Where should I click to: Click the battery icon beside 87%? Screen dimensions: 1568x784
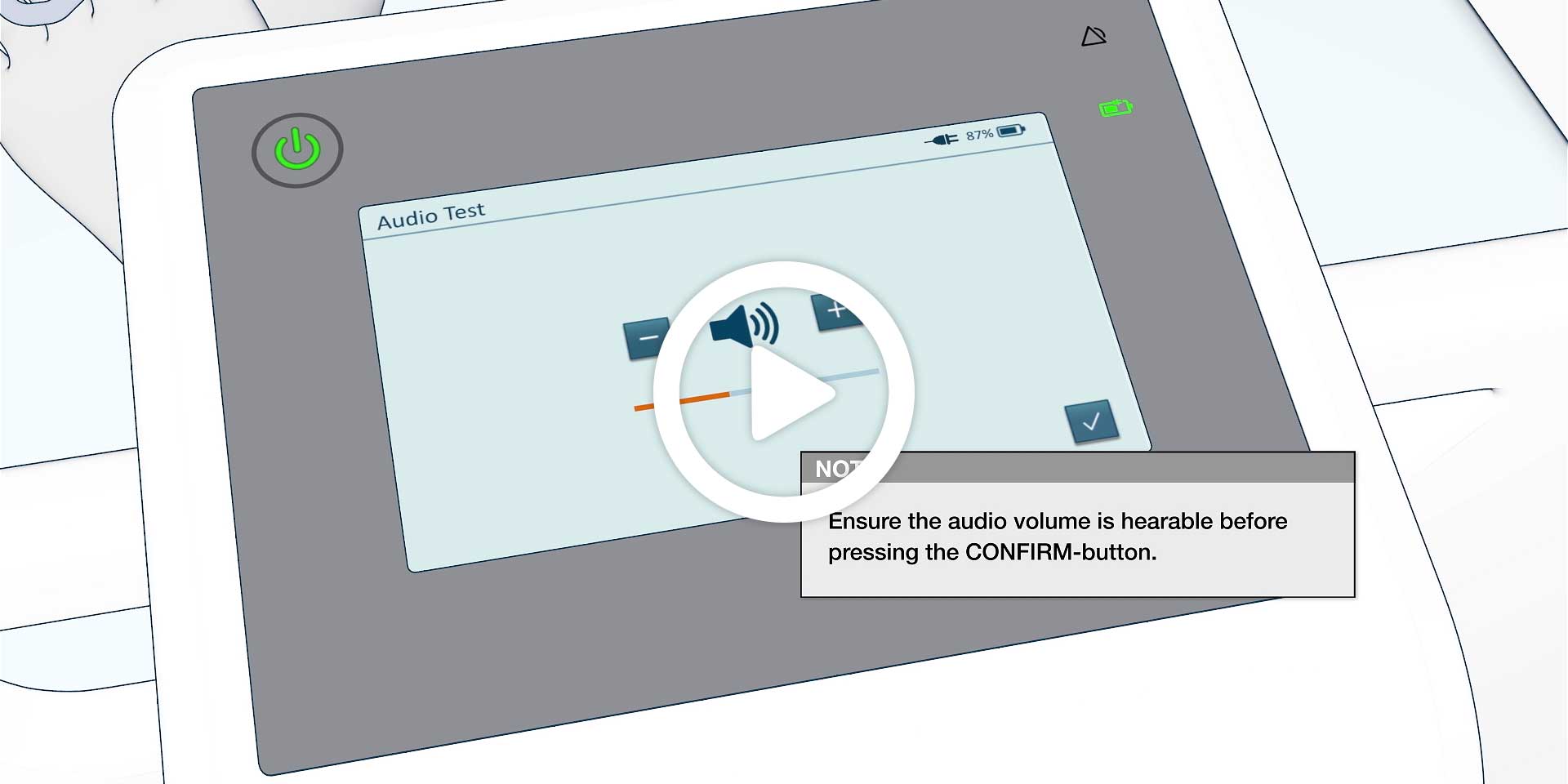(1011, 131)
